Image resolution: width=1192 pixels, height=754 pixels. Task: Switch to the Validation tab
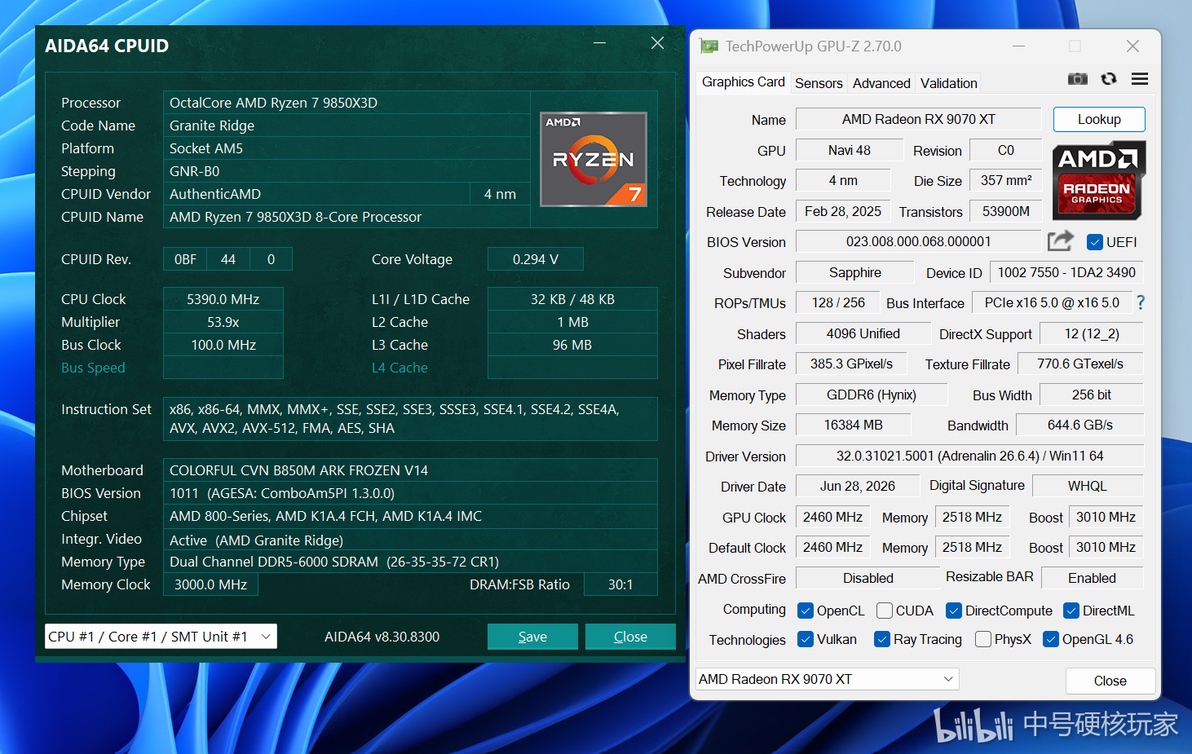[949, 83]
